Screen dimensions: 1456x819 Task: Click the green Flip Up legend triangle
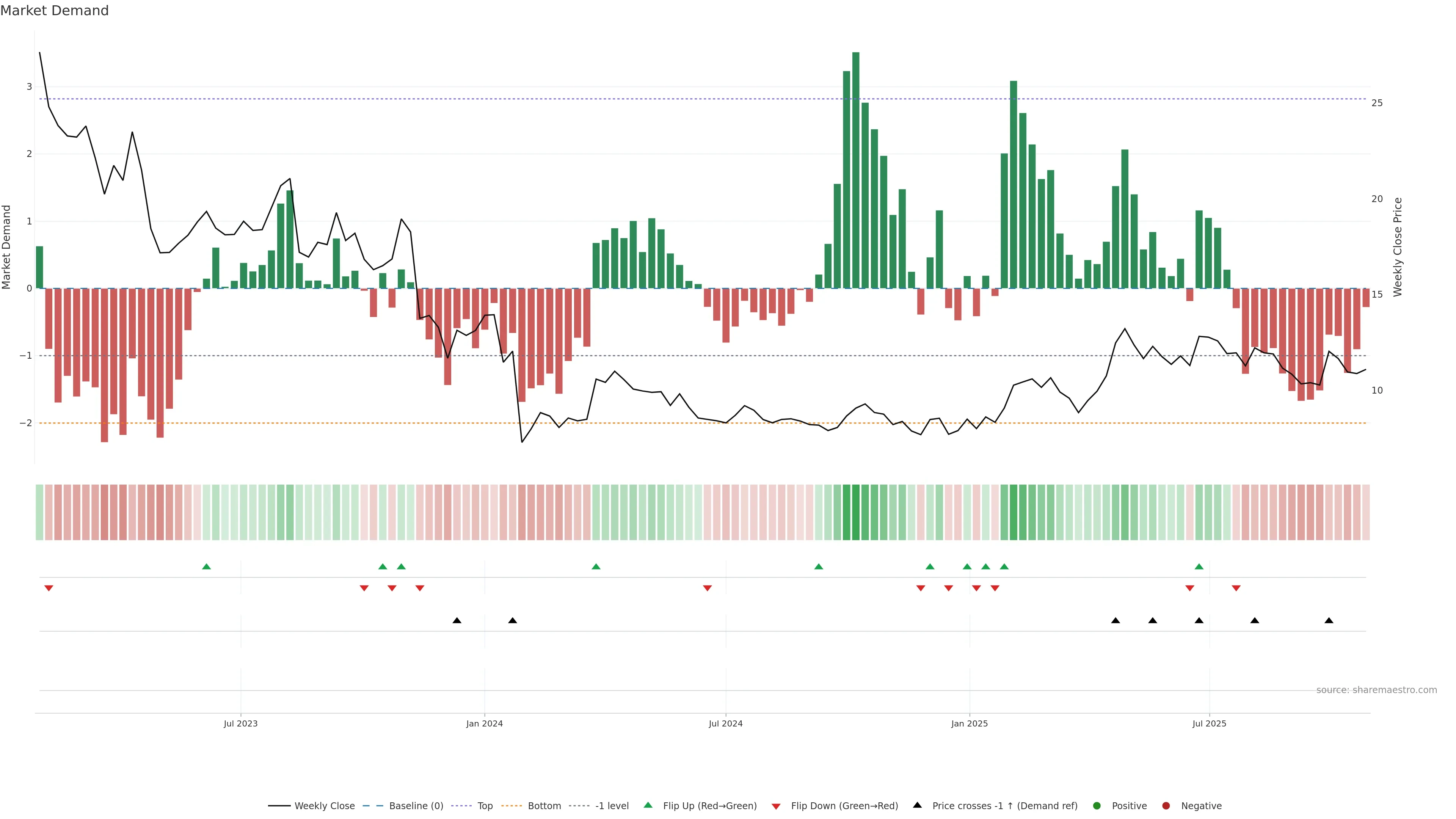coord(648,805)
